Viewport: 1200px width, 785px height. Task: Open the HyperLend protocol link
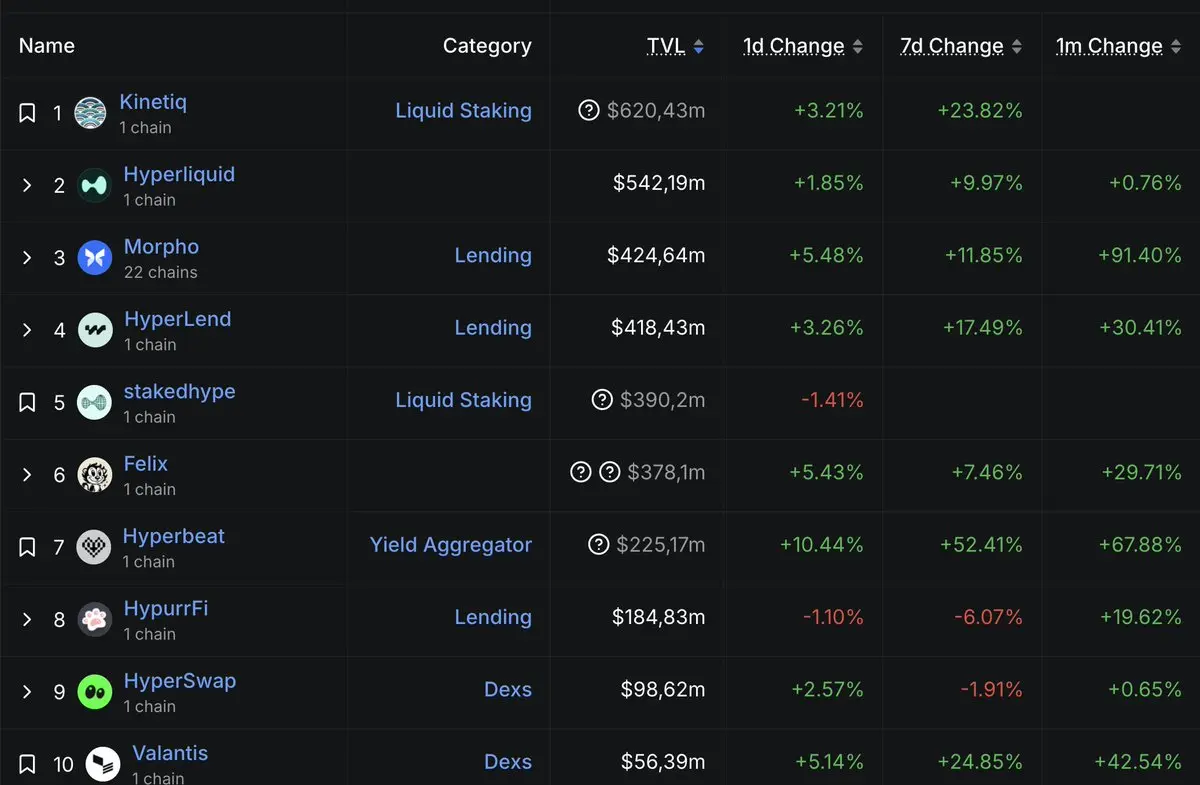[x=177, y=319]
